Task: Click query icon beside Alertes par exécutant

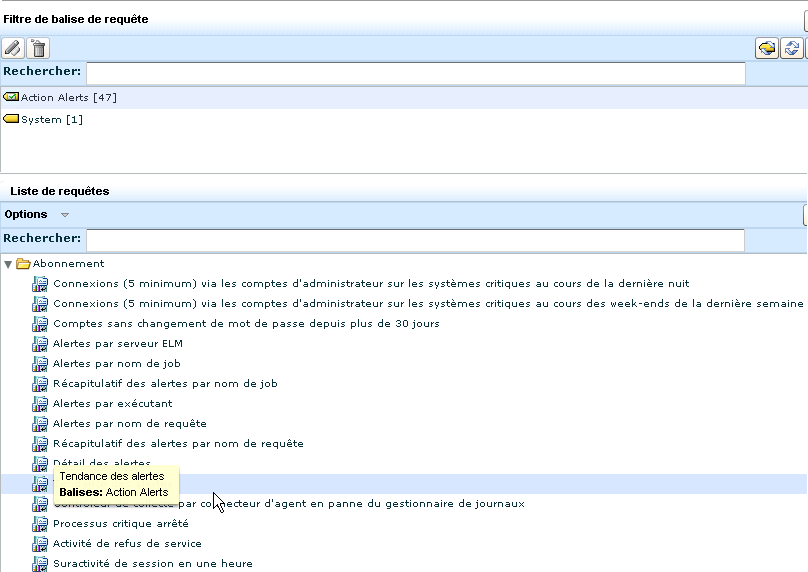Action: pos(40,404)
